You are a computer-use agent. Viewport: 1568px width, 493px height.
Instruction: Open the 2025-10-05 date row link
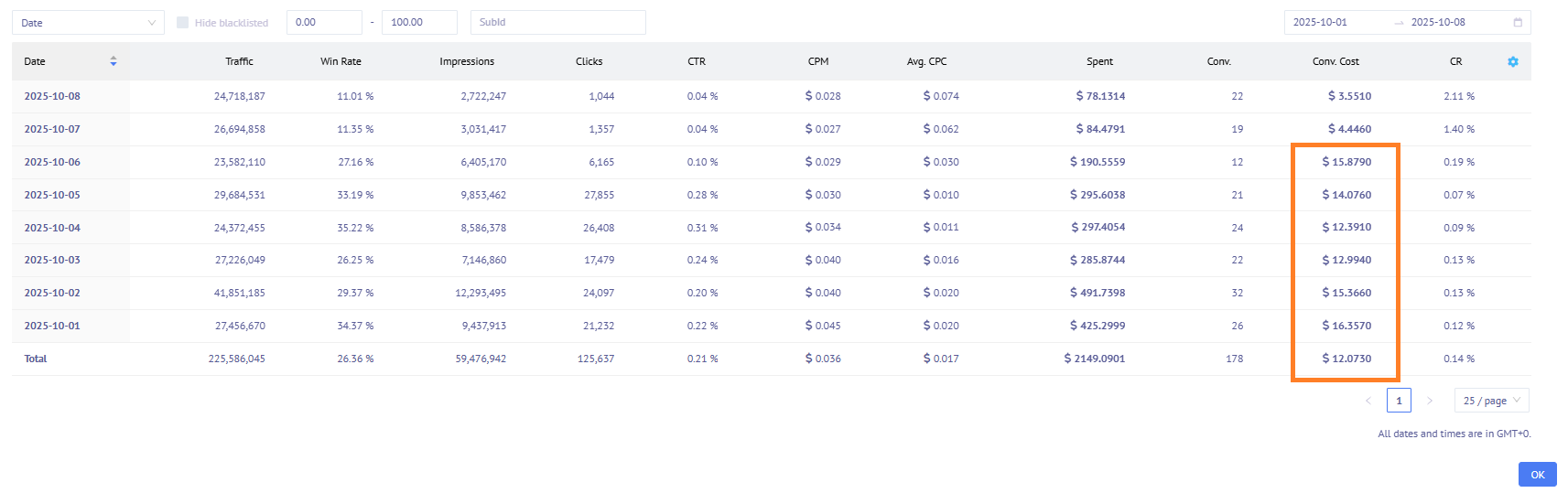click(52, 195)
